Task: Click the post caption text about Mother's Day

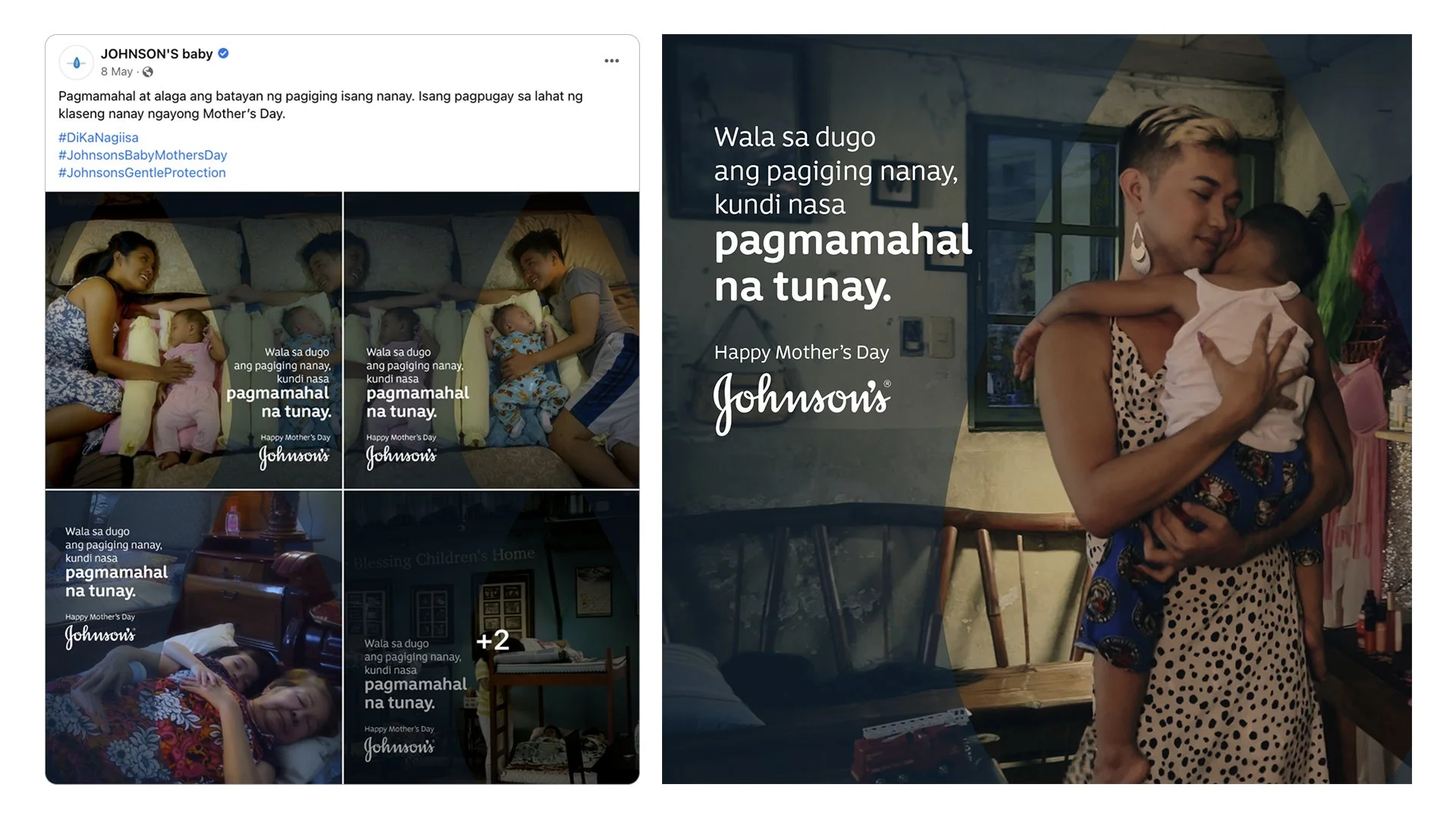Action: click(321, 105)
